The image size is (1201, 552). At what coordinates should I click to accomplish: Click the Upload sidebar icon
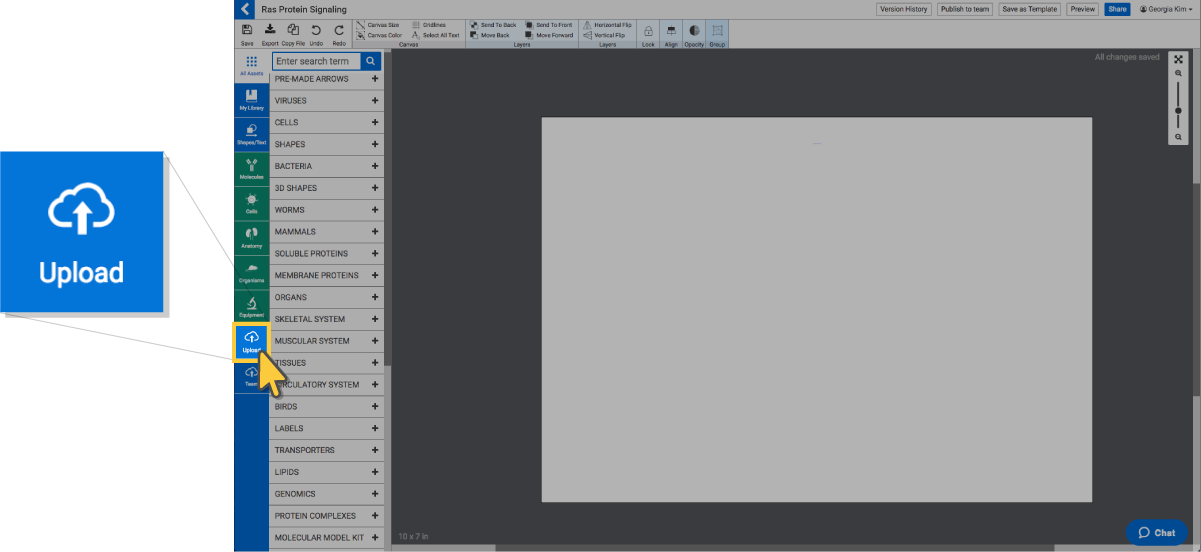click(x=251, y=342)
